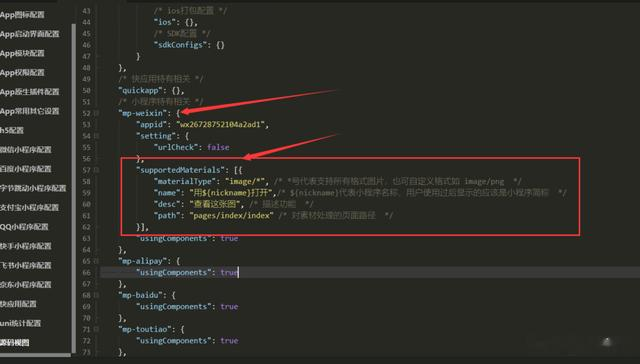Click the "pages/index/index" path string

point(231,215)
